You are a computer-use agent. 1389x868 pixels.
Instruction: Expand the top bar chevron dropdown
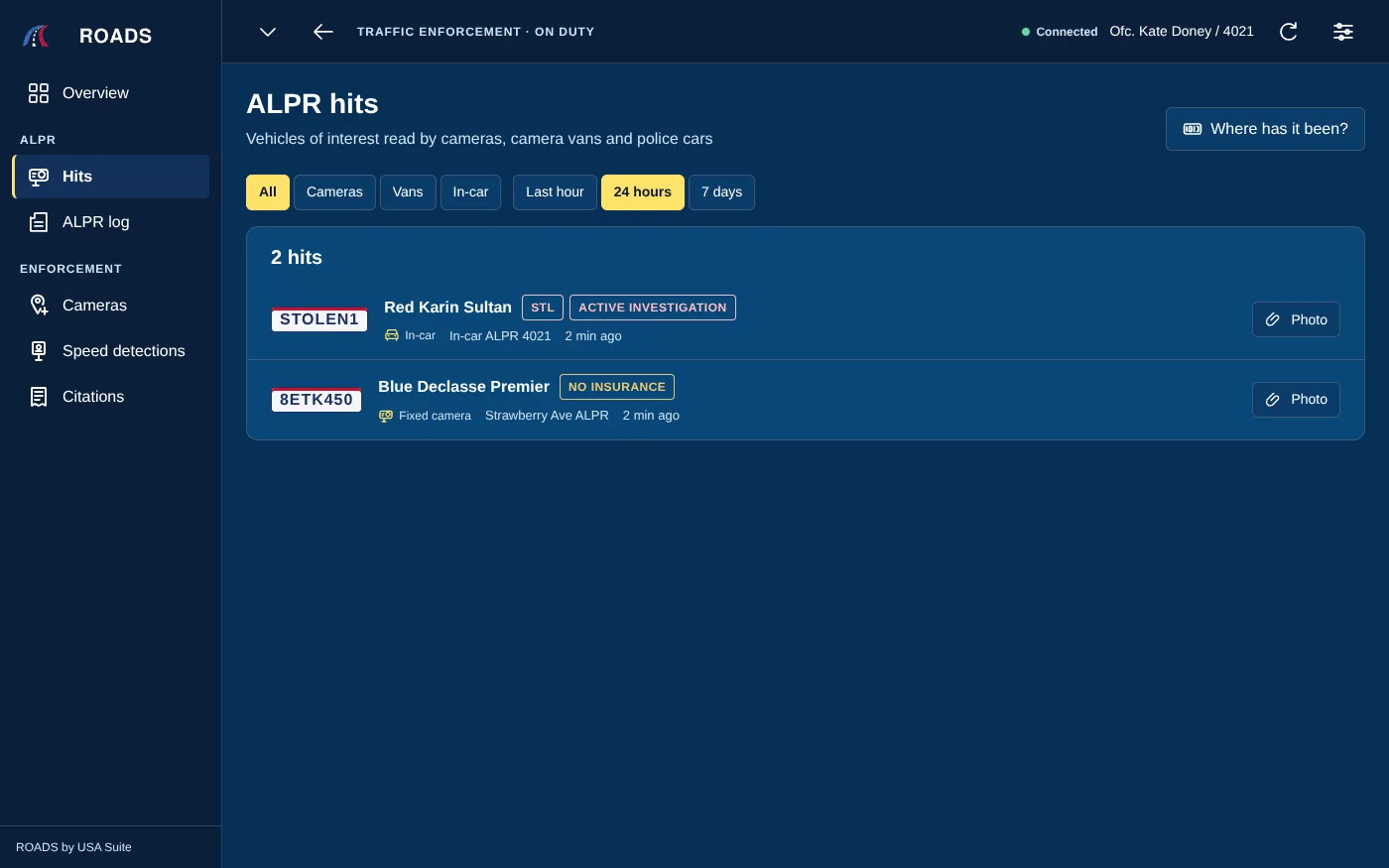coord(268,32)
